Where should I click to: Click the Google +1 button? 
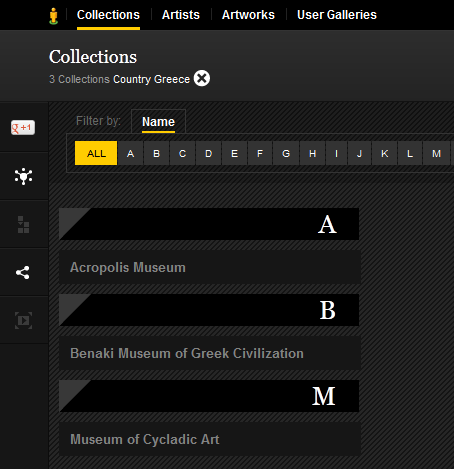pos(23,127)
